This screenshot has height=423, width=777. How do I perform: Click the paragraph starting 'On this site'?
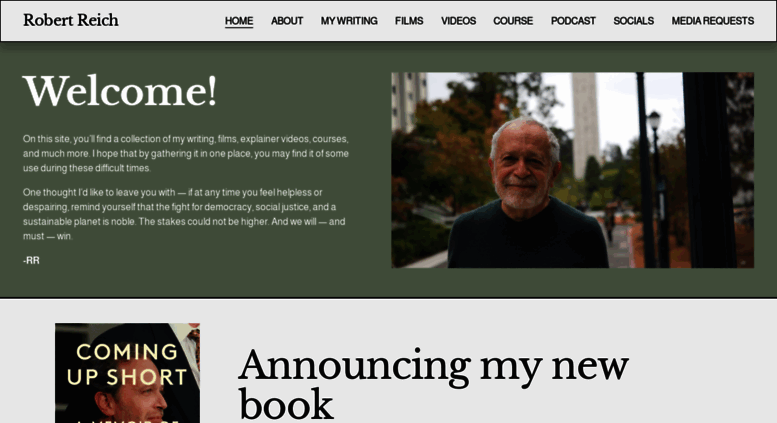pos(186,154)
